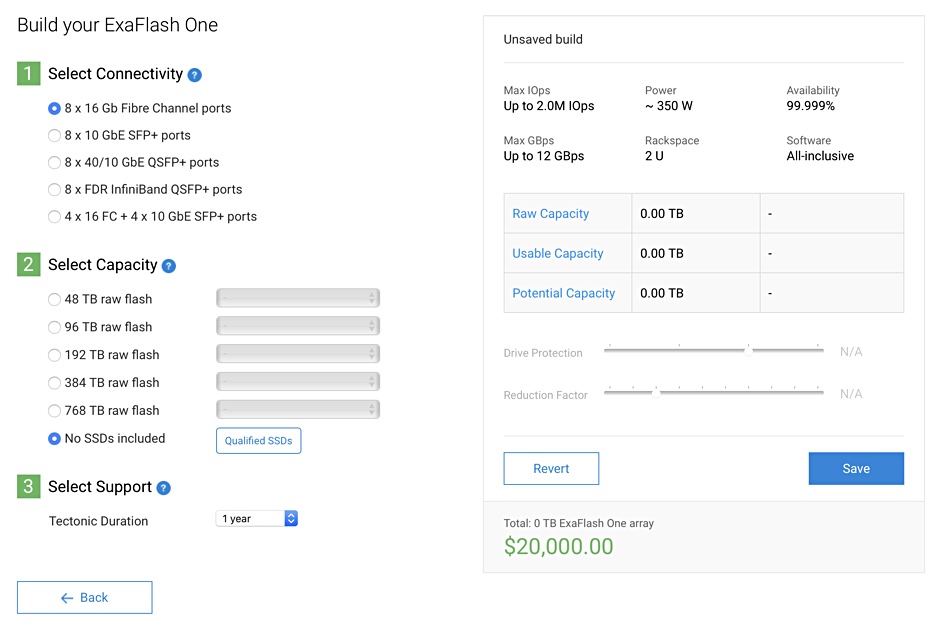This screenshot has height=626, width=950.
Task: Open dropdown beside 768 TB raw flash
Action: [x=298, y=410]
